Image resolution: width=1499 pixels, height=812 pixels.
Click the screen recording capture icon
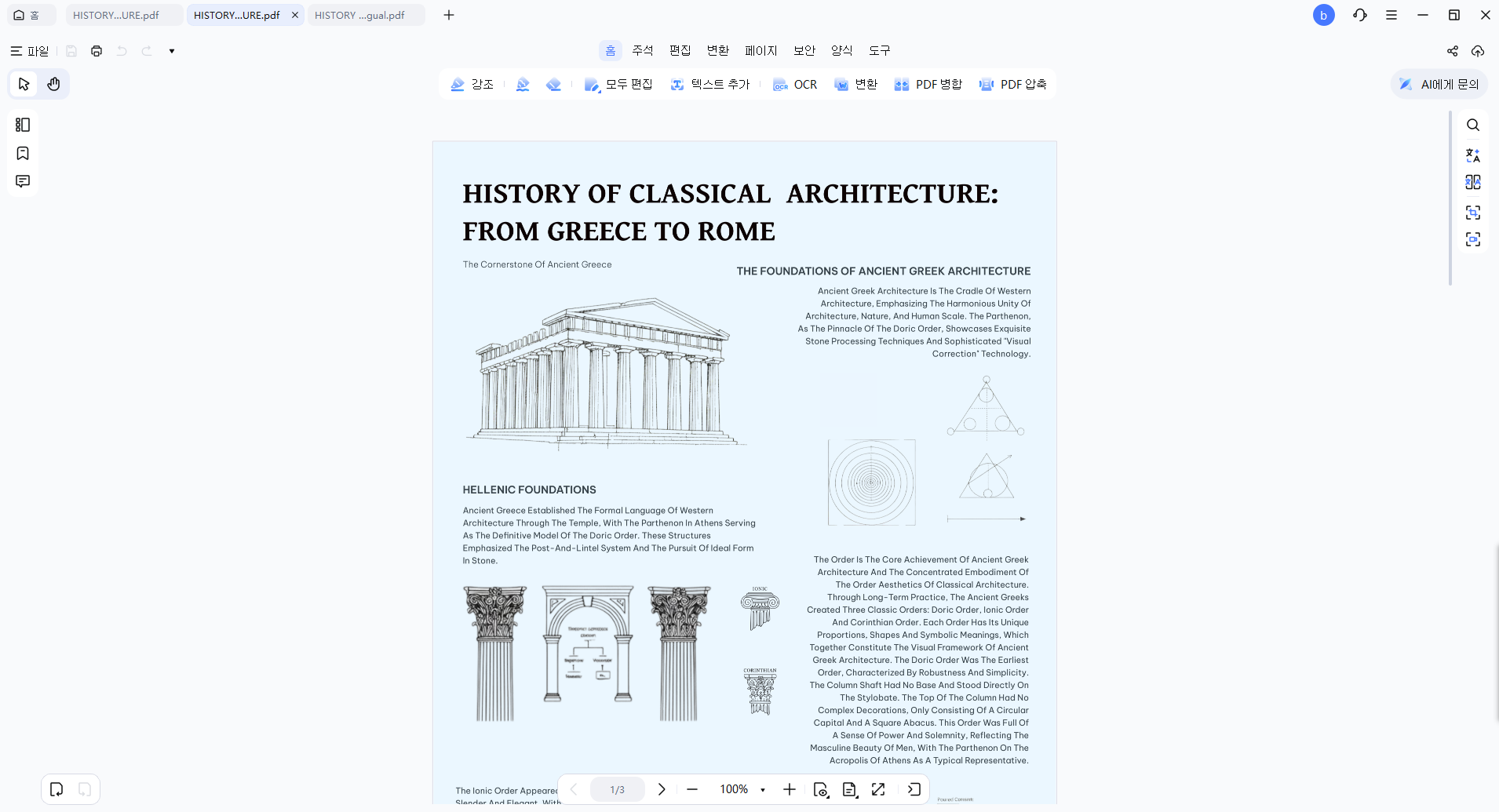point(1473,239)
